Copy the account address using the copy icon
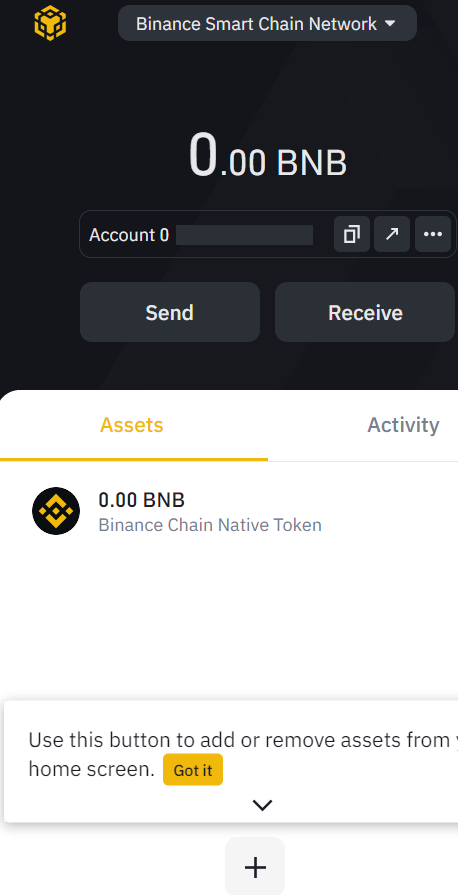 [352, 234]
